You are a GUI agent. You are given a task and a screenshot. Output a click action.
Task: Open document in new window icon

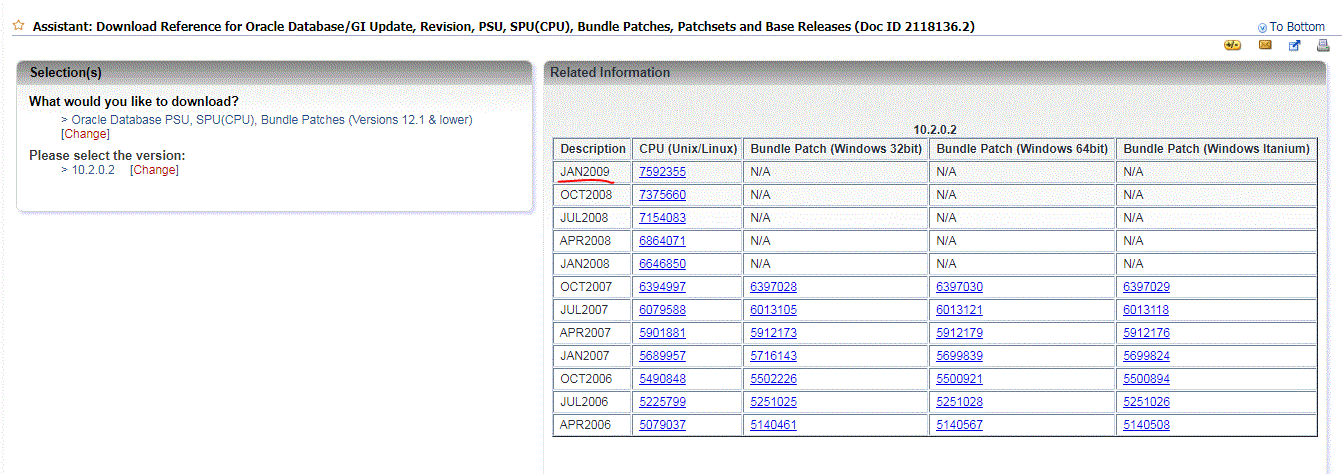(1294, 45)
